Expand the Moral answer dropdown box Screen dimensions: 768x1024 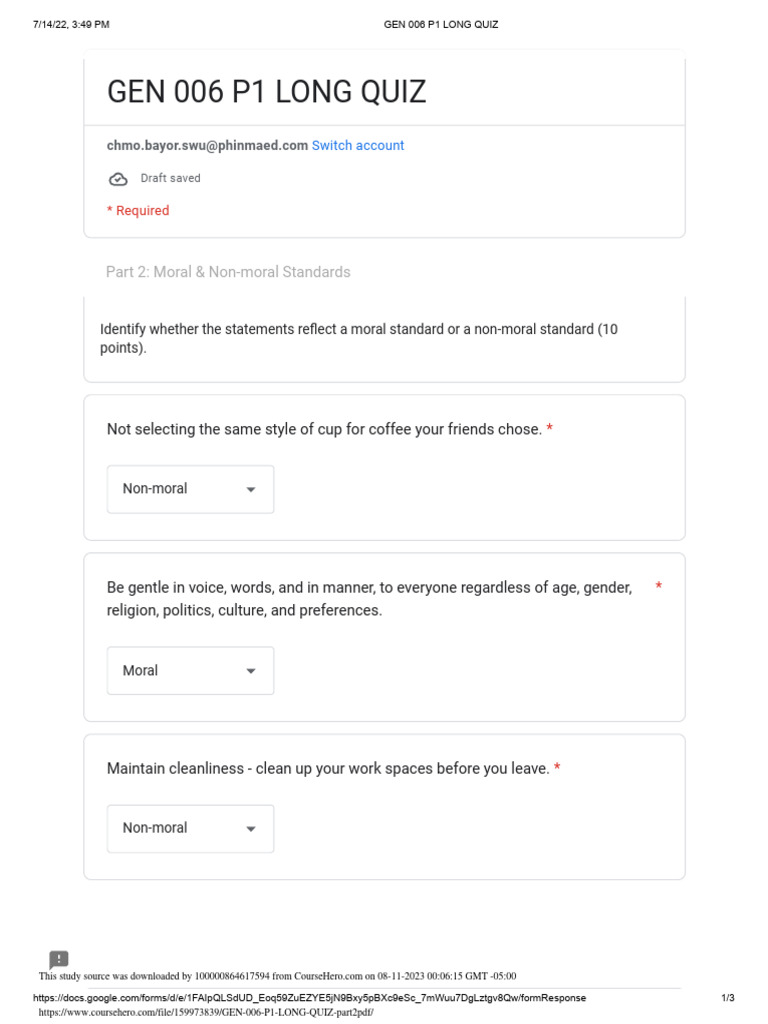(190, 671)
